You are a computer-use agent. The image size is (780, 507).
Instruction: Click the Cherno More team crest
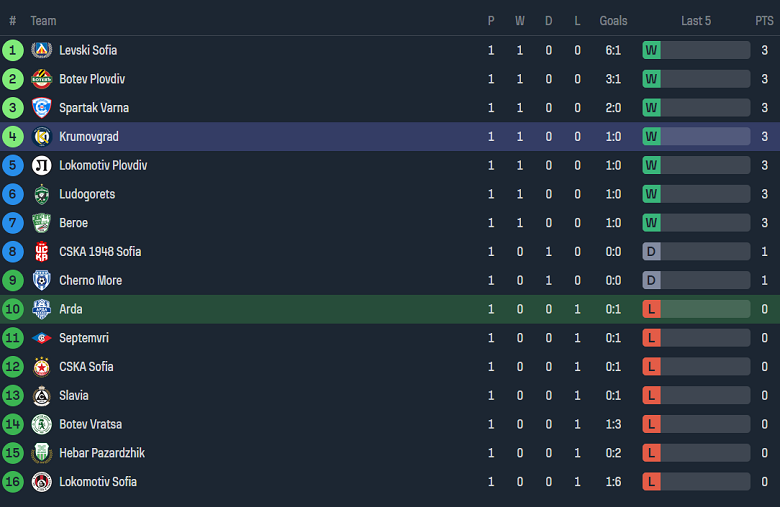point(41,280)
